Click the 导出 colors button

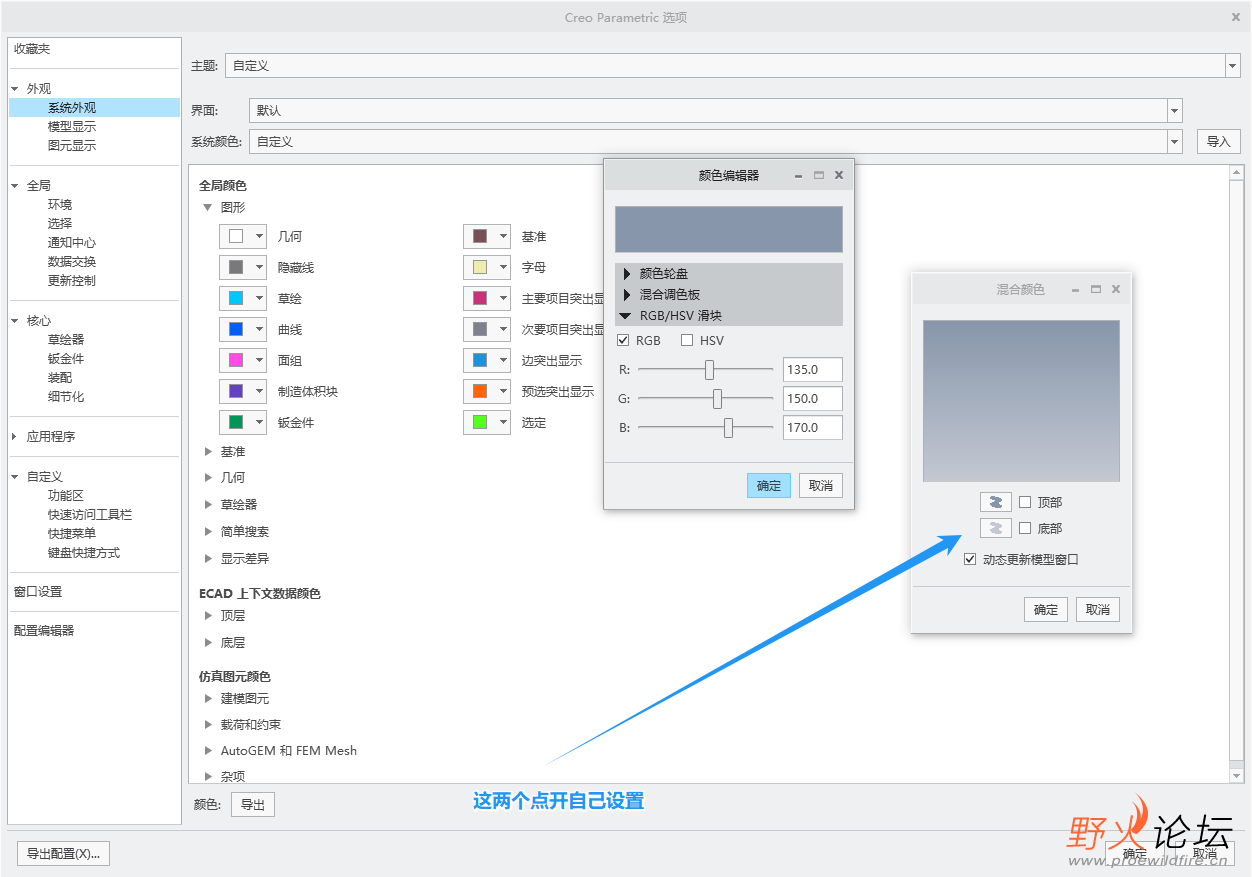coord(253,804)
